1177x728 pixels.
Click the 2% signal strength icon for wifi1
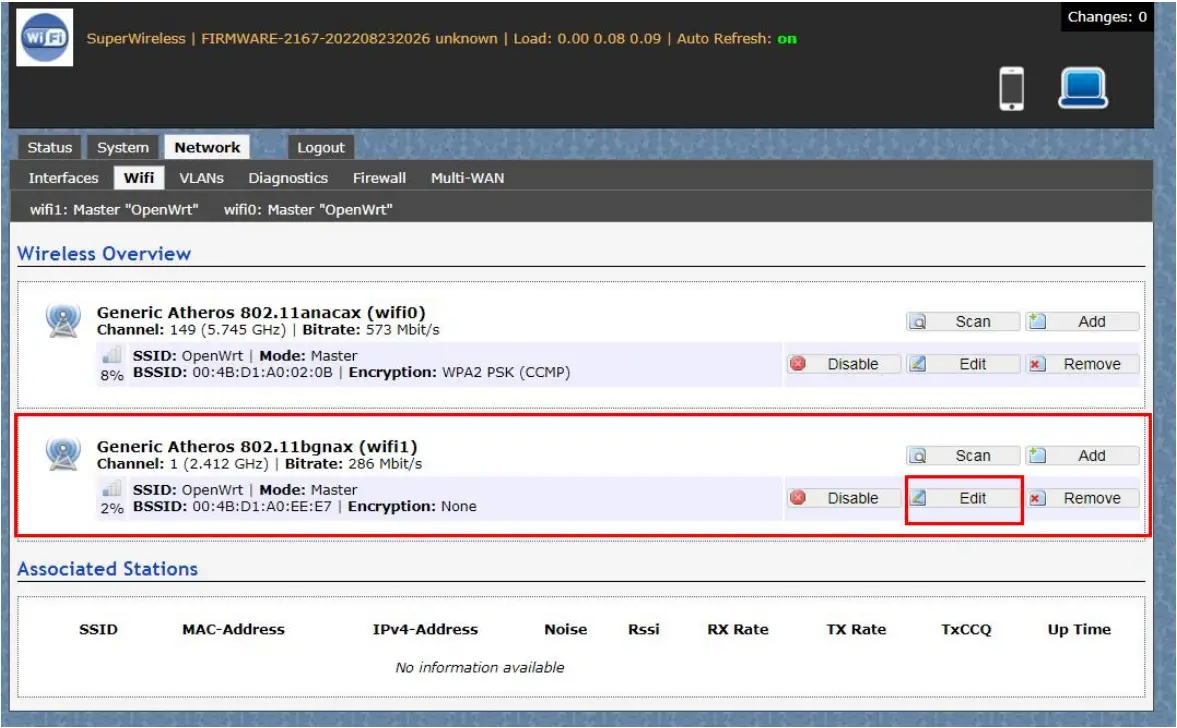(112, 490)
